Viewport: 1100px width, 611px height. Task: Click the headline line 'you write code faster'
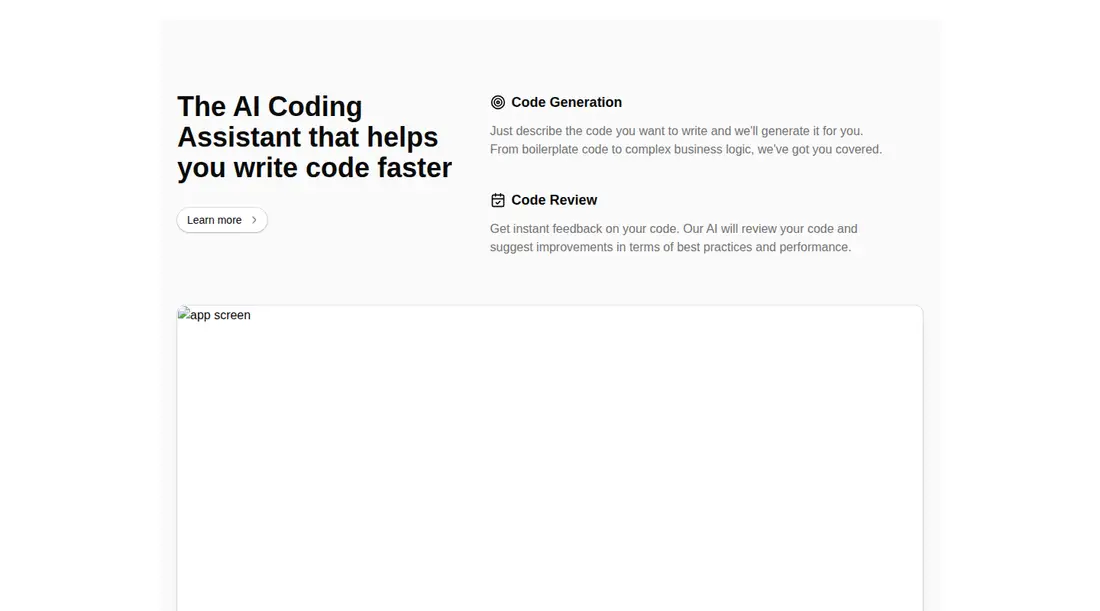[x=314, y=168]
